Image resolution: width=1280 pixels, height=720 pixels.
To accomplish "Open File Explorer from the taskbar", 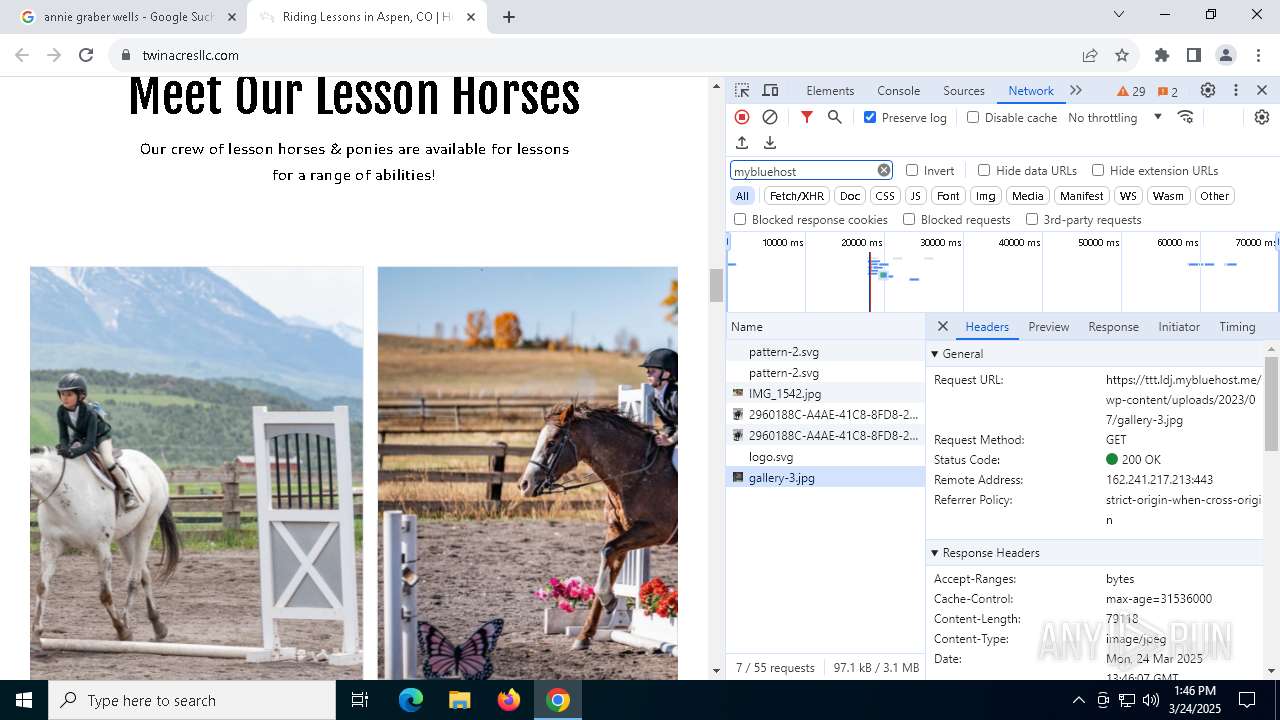I will click(x=460, y=700).
